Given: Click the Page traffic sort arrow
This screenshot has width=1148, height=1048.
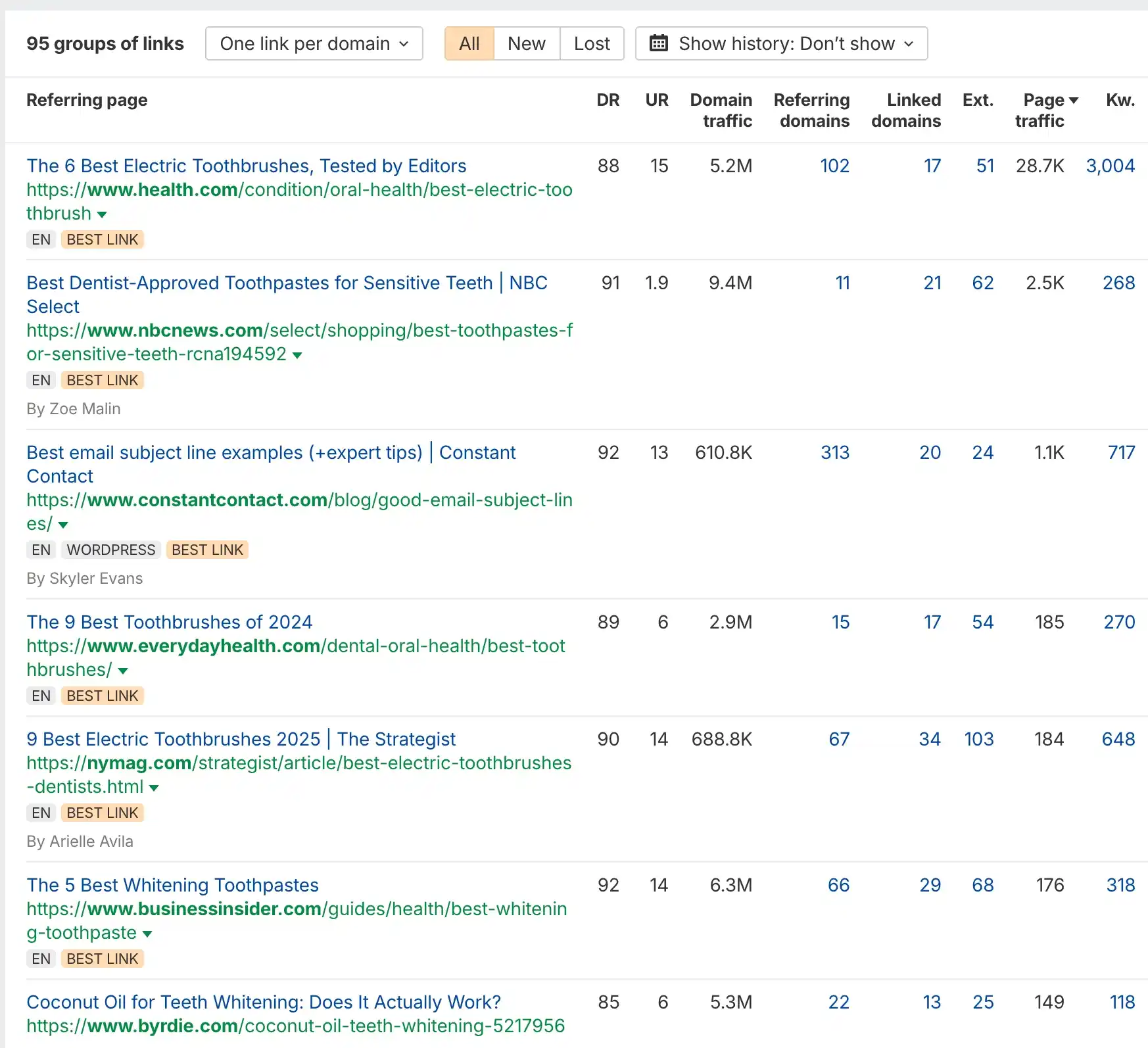Looking at the screenshot, I should pos(1074,101).
